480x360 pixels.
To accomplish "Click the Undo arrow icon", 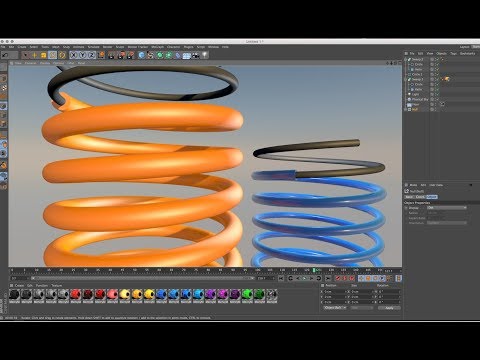I will pyautogui.click(x=5, y=55).
